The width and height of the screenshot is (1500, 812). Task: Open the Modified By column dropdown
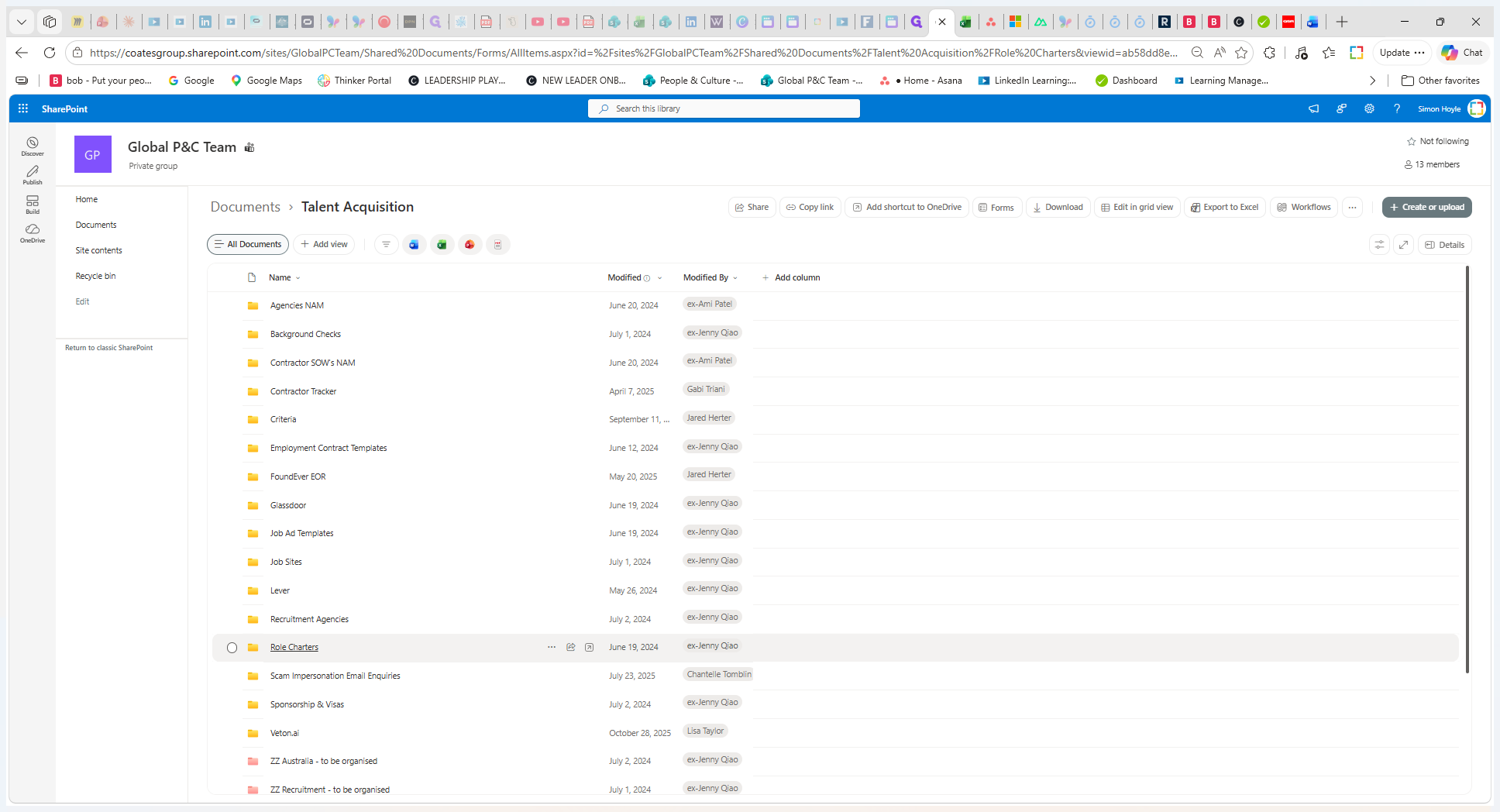coord(710,277)
